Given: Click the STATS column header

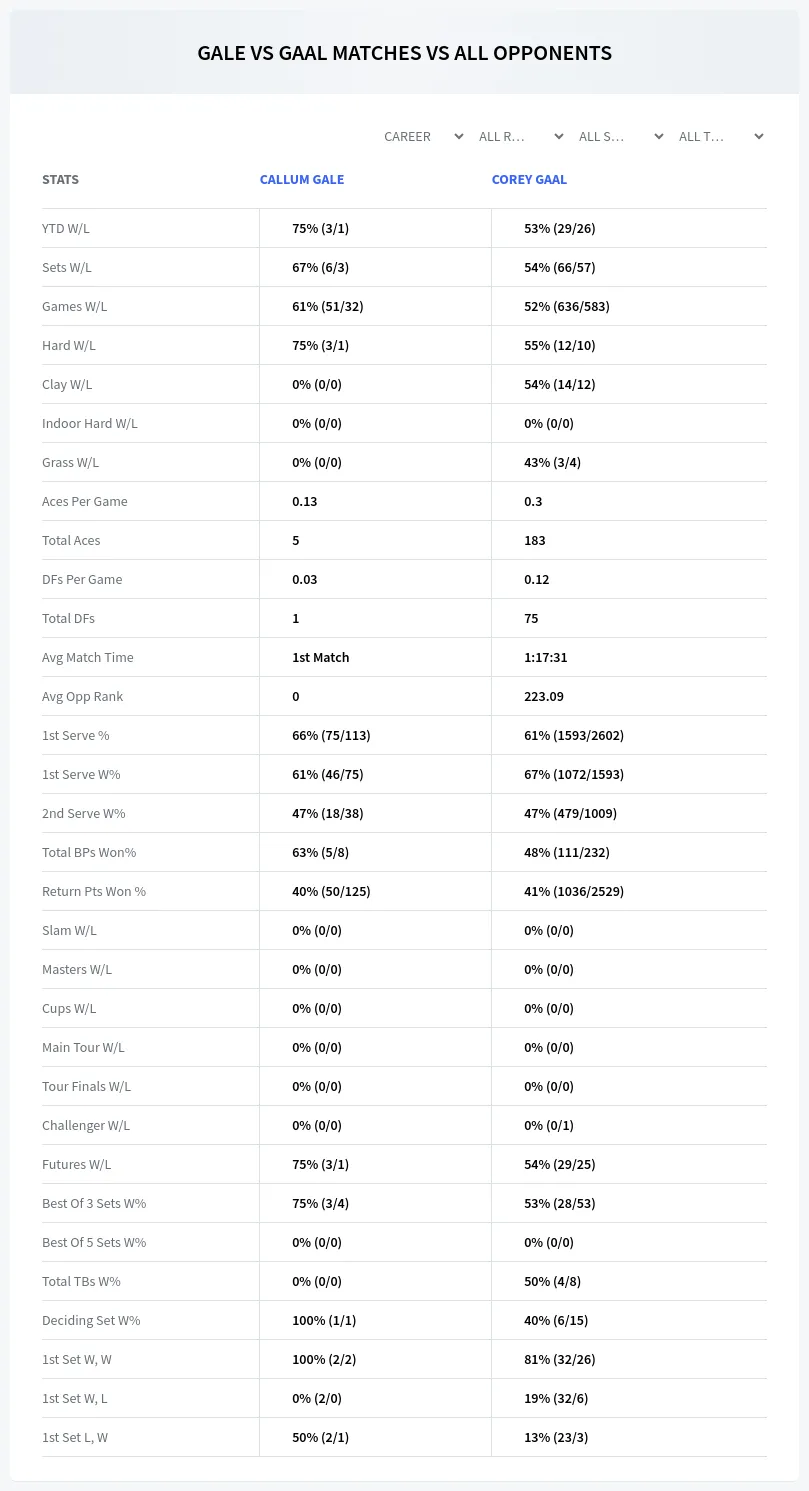Looking at the screenshot, I should [x=60, y=180].
